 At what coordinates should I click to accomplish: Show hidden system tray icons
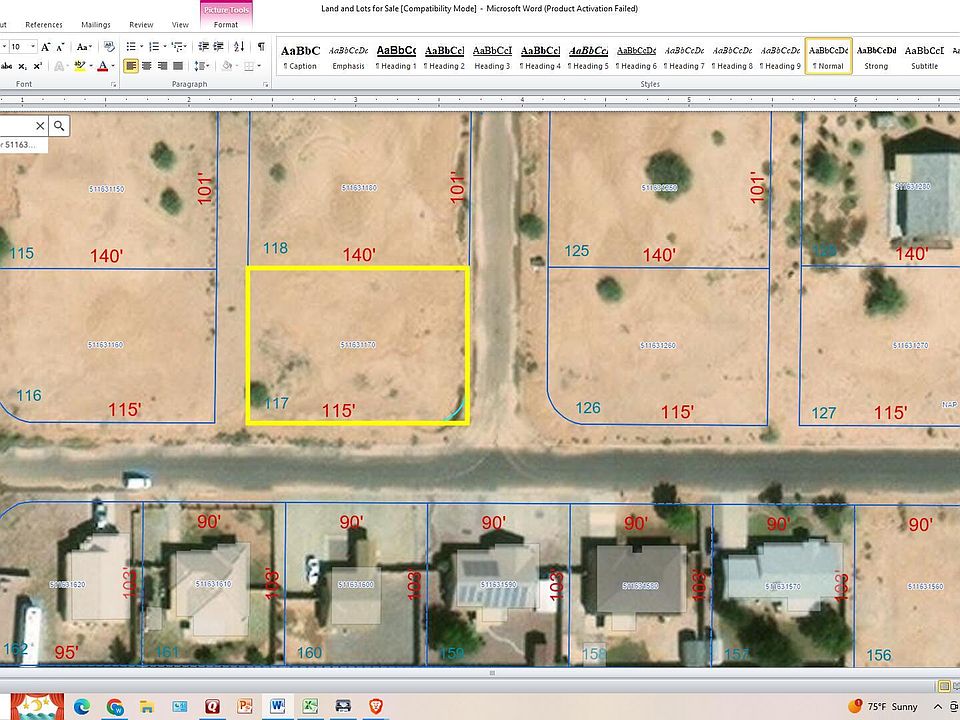click(937, 707)
